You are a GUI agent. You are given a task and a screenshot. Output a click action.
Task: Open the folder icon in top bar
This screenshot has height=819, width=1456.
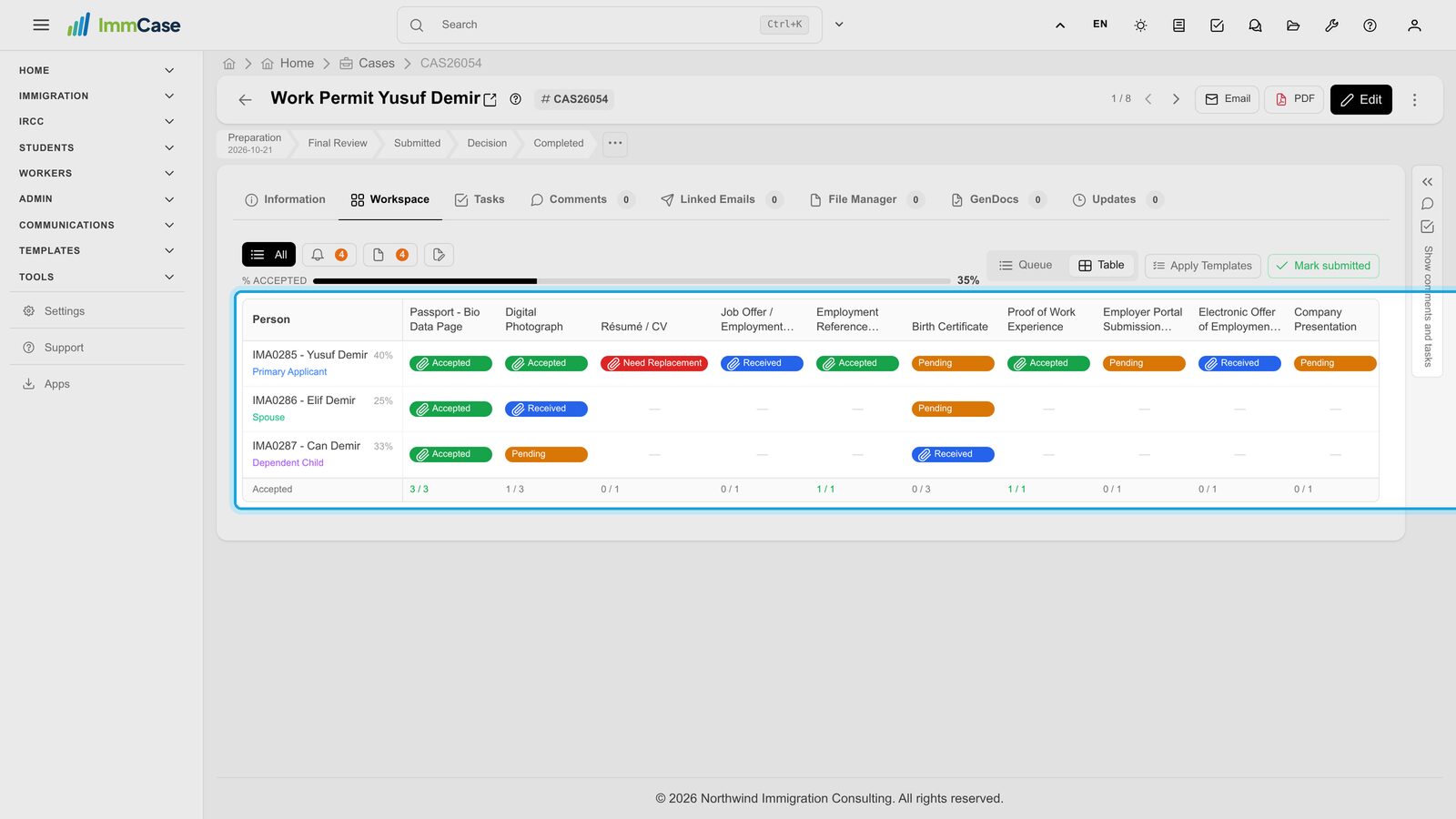pos(1293,25)
